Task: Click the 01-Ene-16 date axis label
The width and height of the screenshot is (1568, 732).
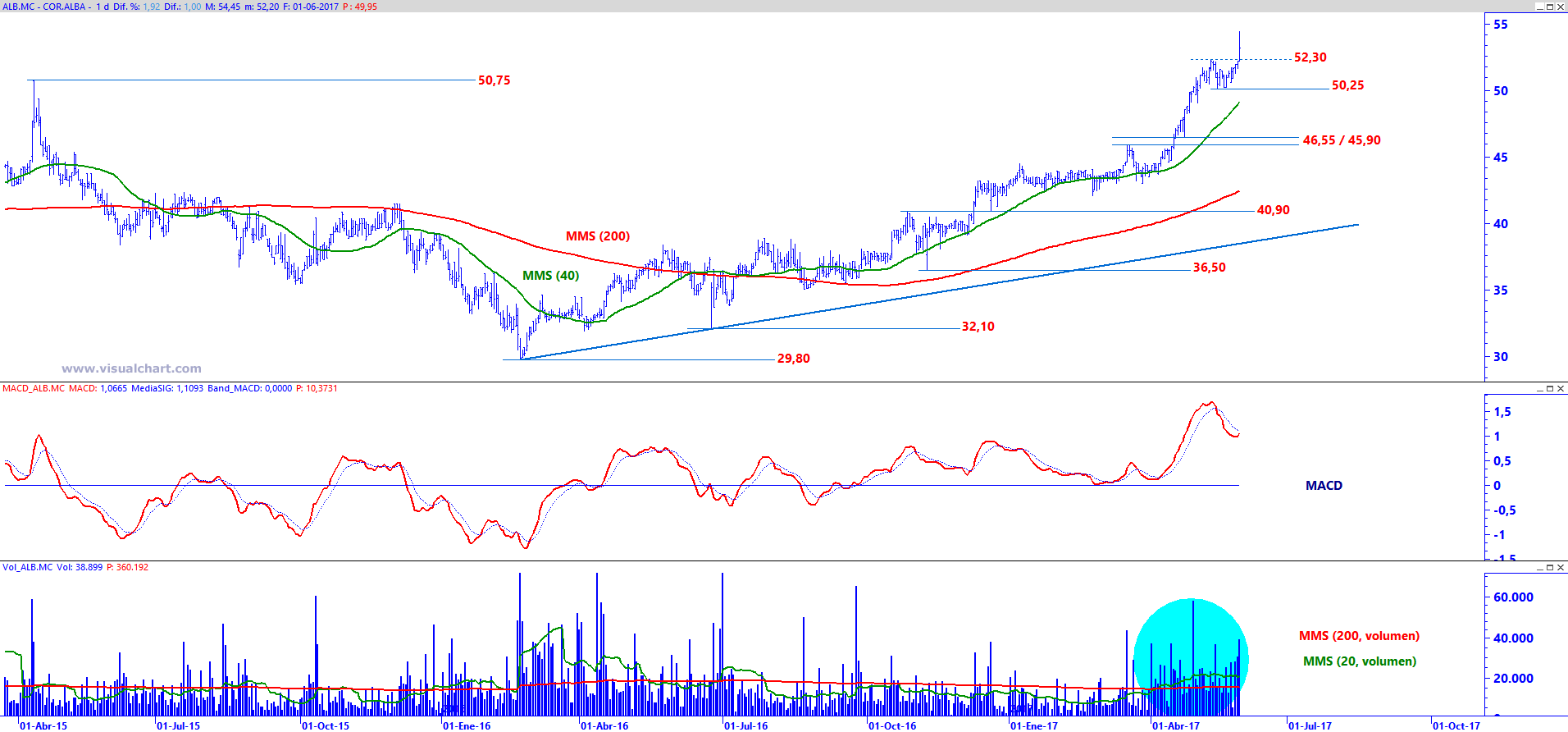Action: pos(467,725)
